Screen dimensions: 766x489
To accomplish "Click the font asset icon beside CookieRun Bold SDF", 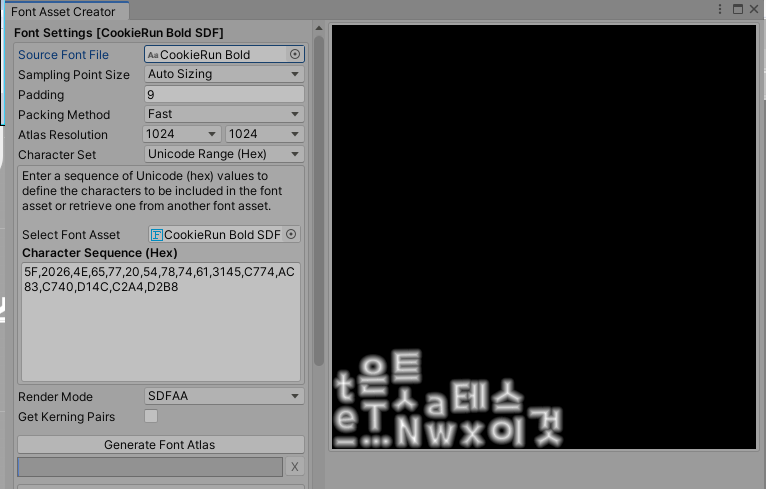I will click(x=156, y=235).
